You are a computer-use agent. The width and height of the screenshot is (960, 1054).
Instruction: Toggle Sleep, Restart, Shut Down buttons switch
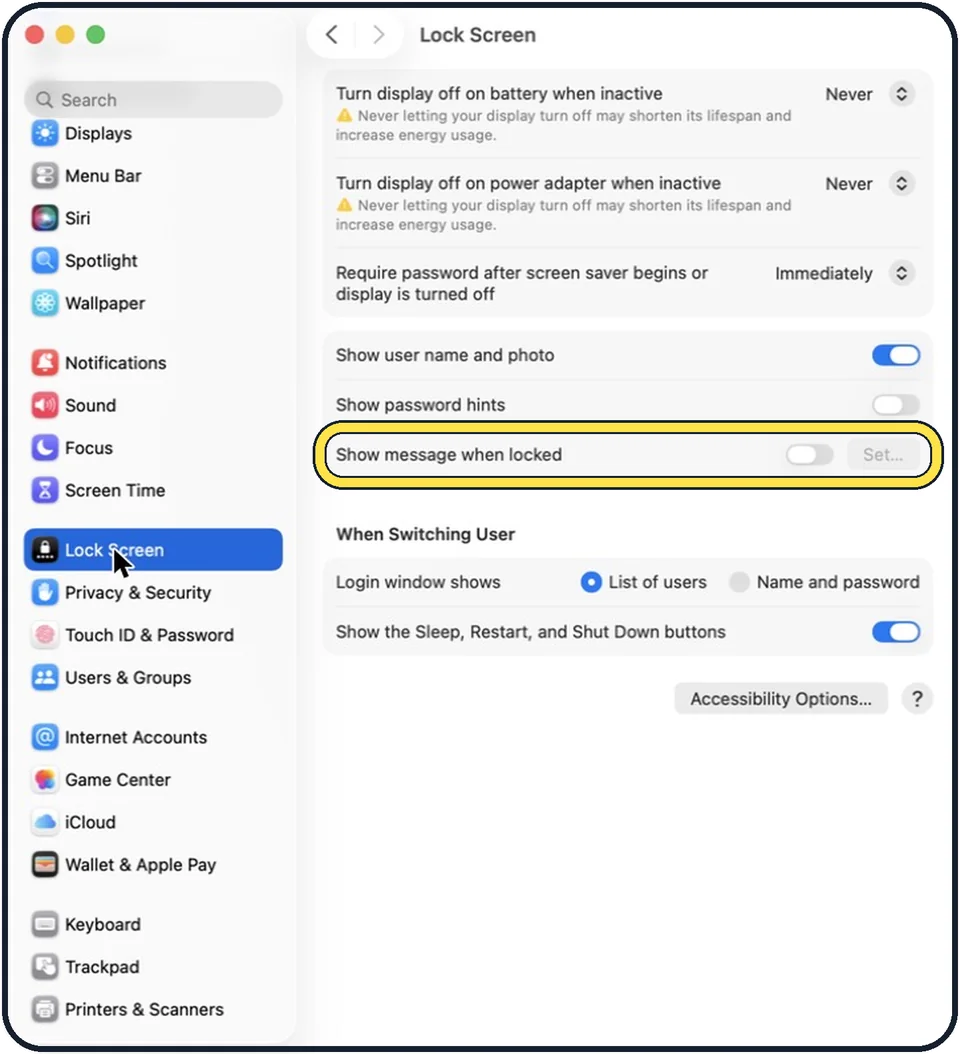[x=896, y=632]
